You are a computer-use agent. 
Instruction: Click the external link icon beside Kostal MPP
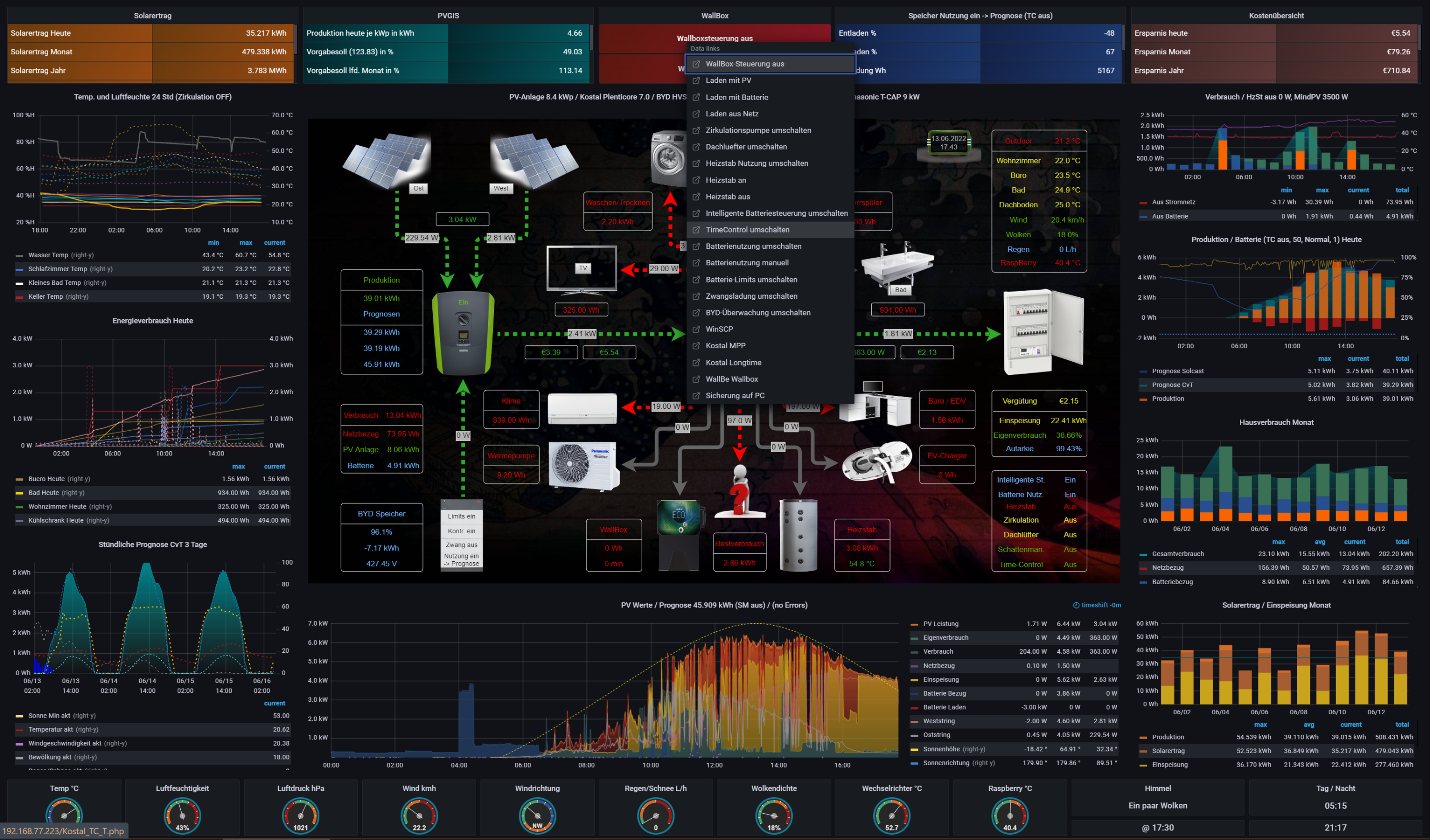click(x=696, y=346)
